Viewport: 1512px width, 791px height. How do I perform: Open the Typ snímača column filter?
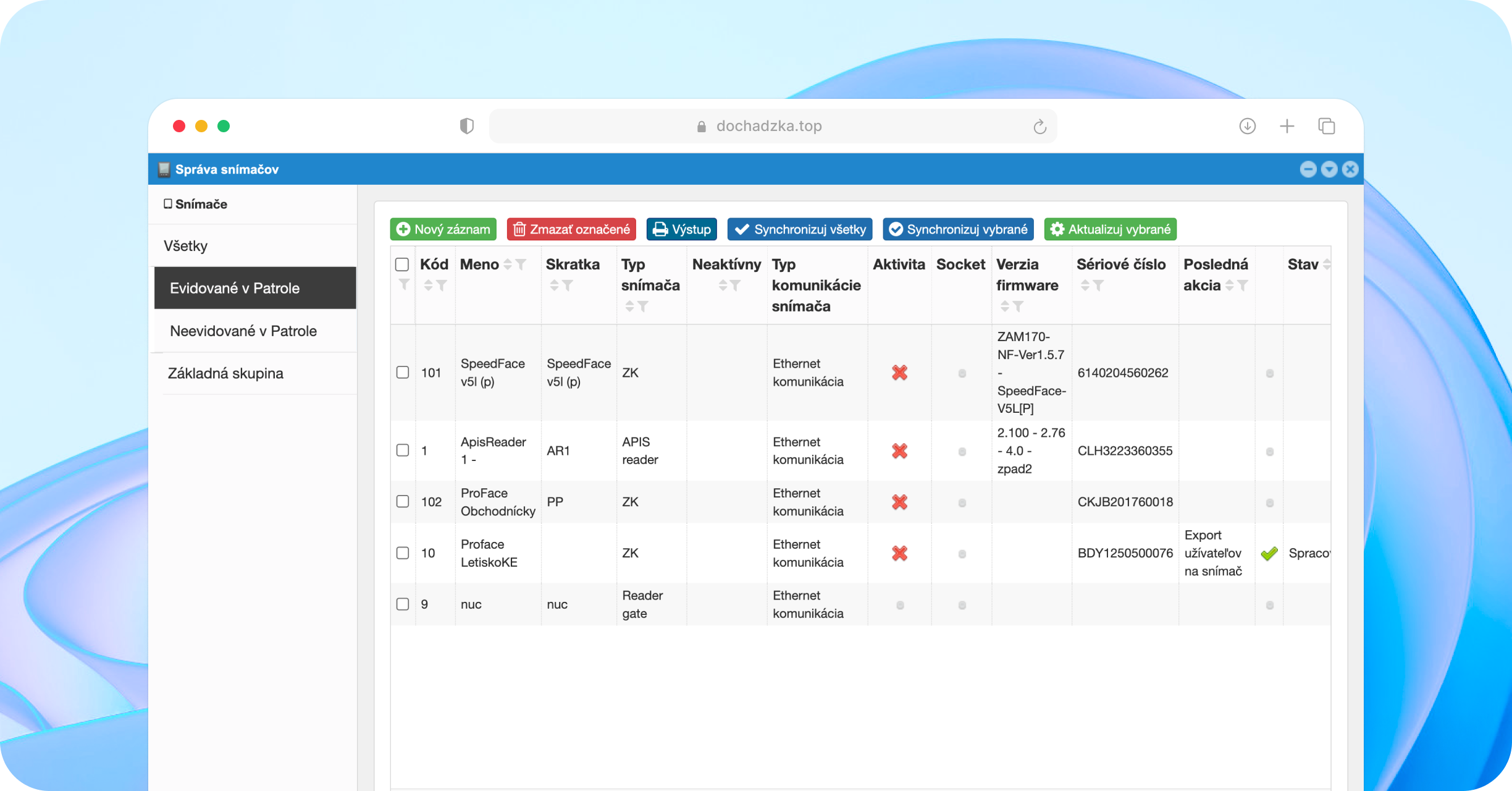[x=643, y=307]
